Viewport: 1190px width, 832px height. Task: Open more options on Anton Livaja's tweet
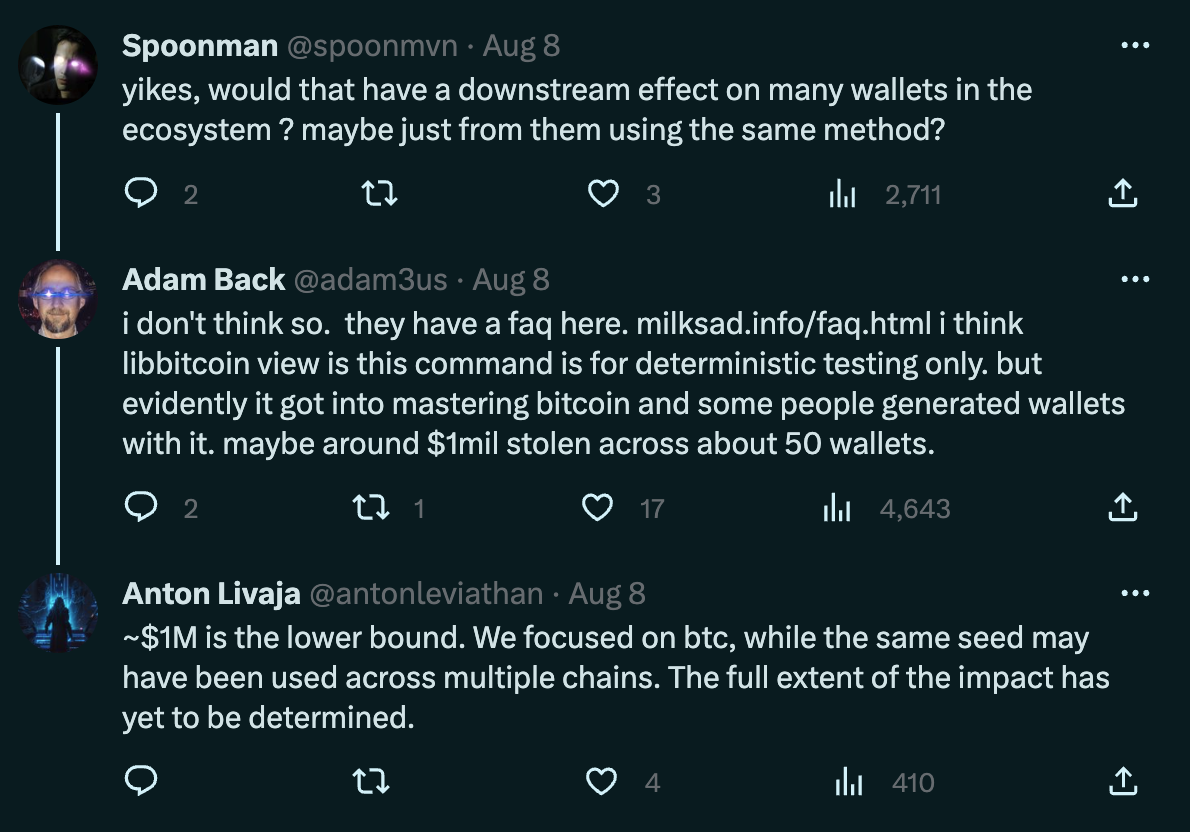(1135, 594)
